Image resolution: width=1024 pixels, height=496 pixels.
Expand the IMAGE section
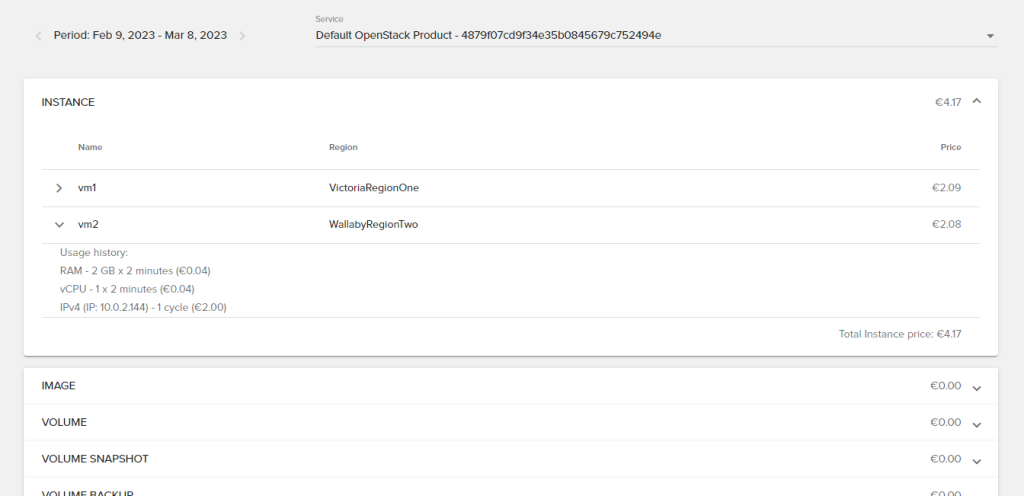[x=976, y=388]
